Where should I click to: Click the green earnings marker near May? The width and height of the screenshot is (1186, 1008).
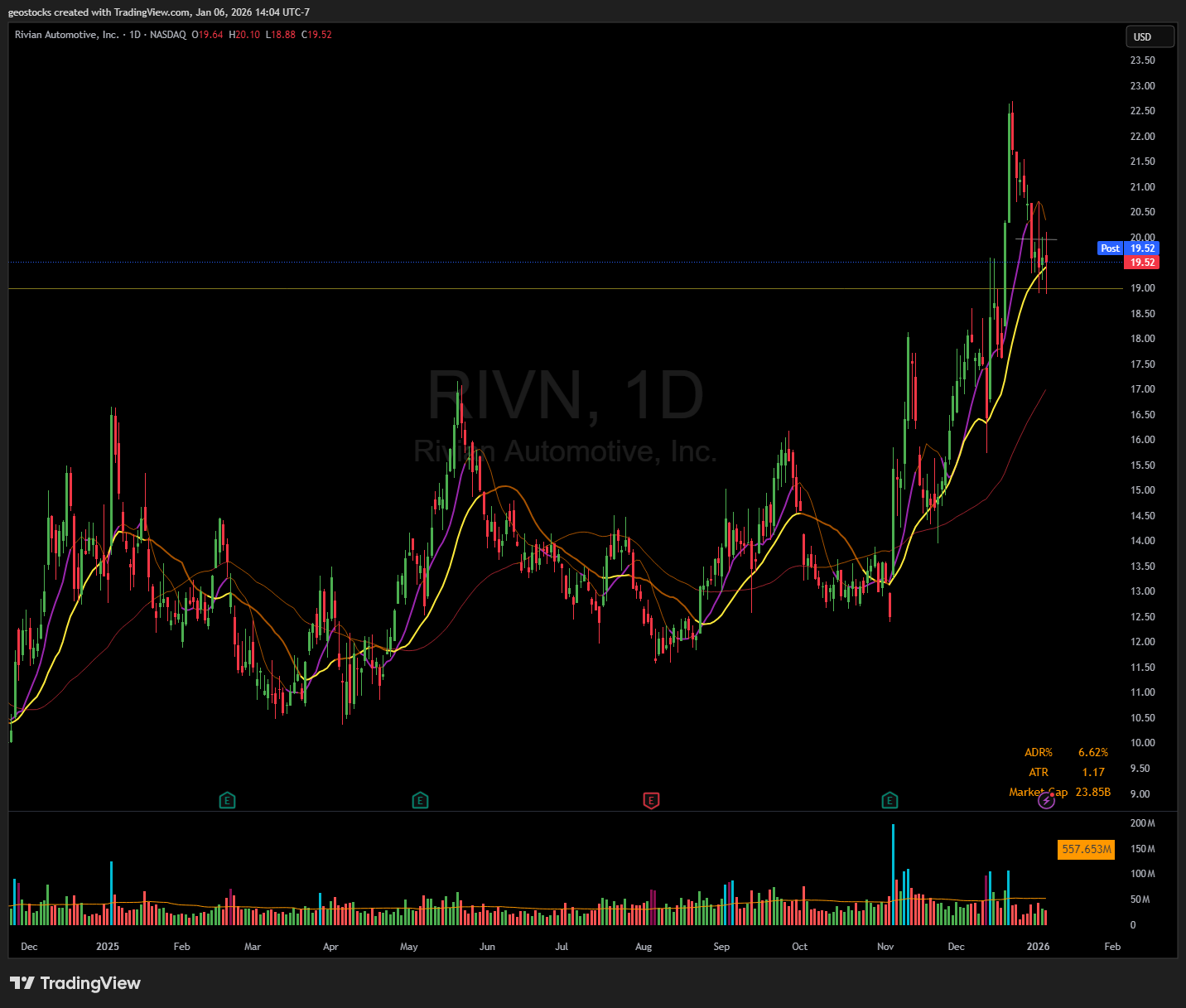tap(420, 801)
